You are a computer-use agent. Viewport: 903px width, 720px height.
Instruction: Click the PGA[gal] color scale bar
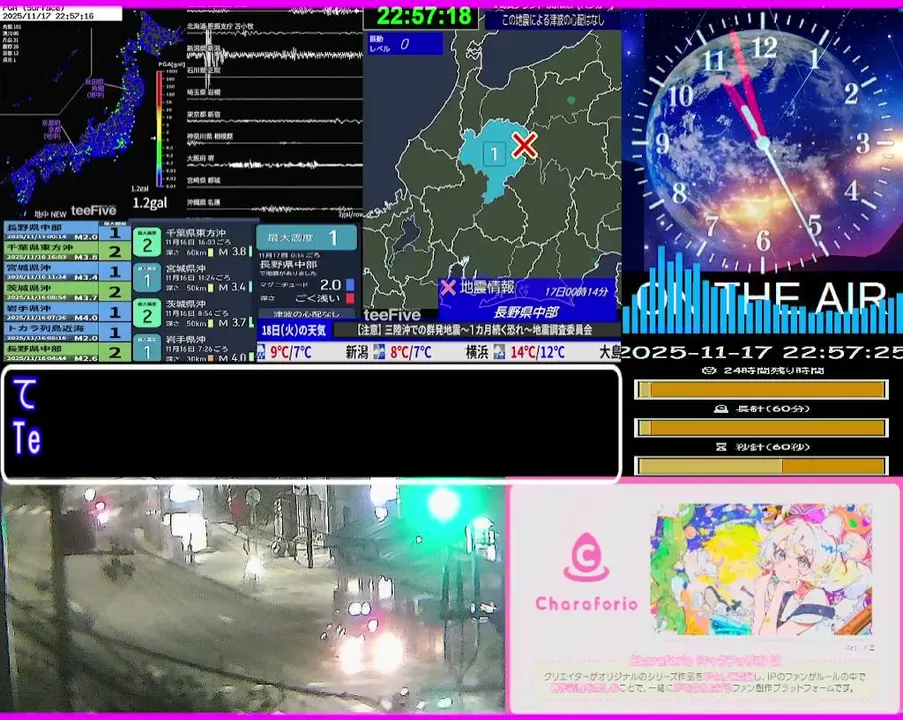[x=159, y=130]
